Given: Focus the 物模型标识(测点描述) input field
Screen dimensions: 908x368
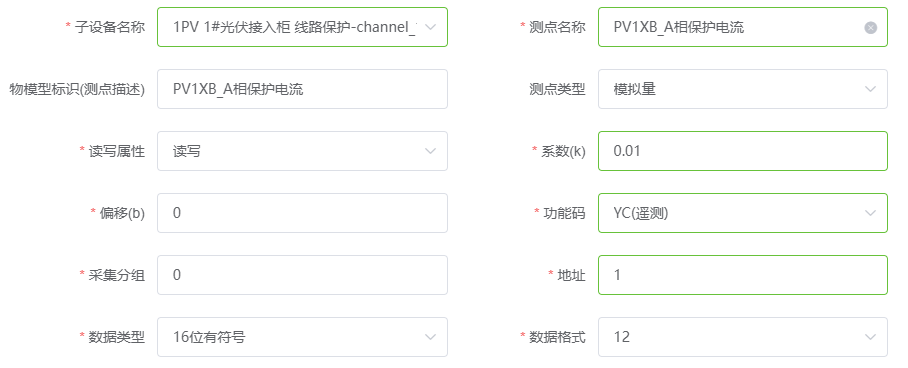Looking at the screenshot, I should 302,89.
